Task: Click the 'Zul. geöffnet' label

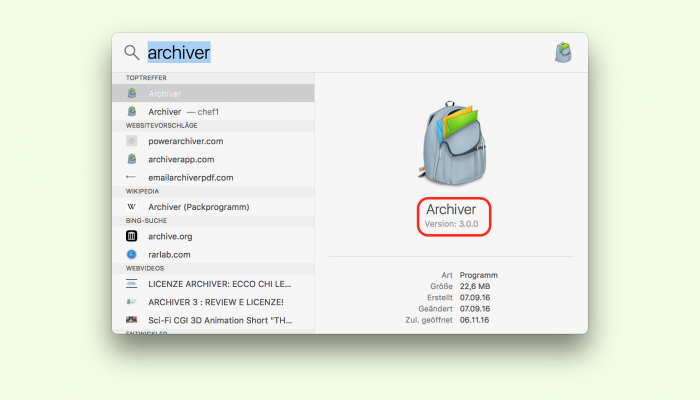Action: tap(429, 320)
